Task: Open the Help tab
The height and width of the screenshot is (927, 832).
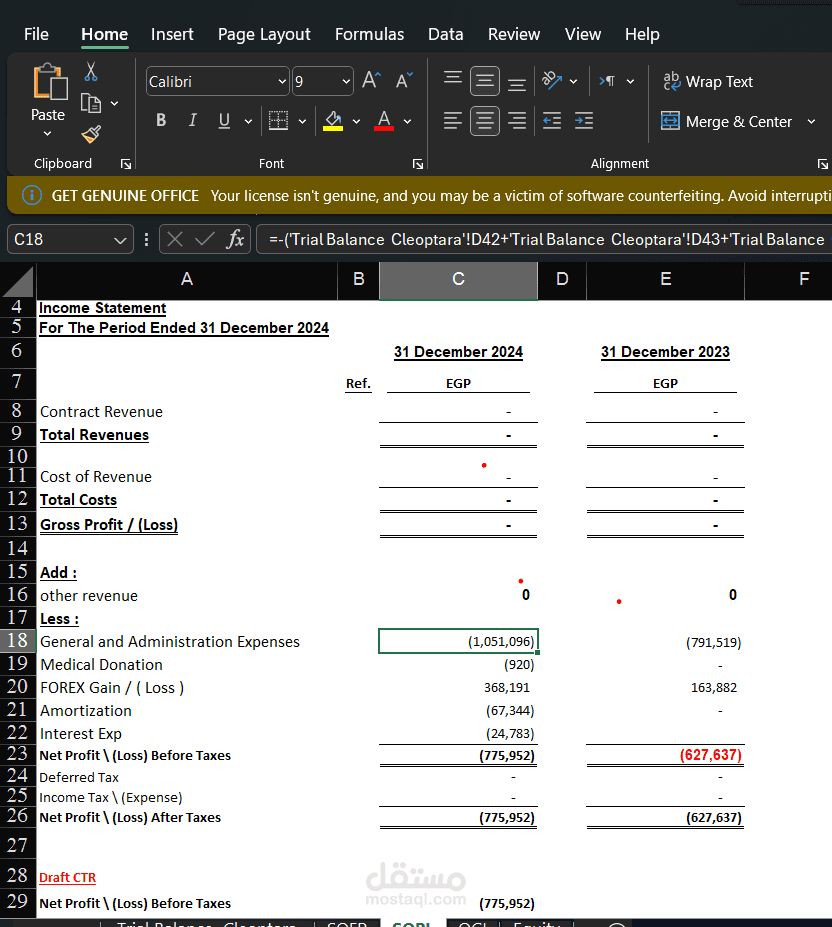Action: [642, 34]
